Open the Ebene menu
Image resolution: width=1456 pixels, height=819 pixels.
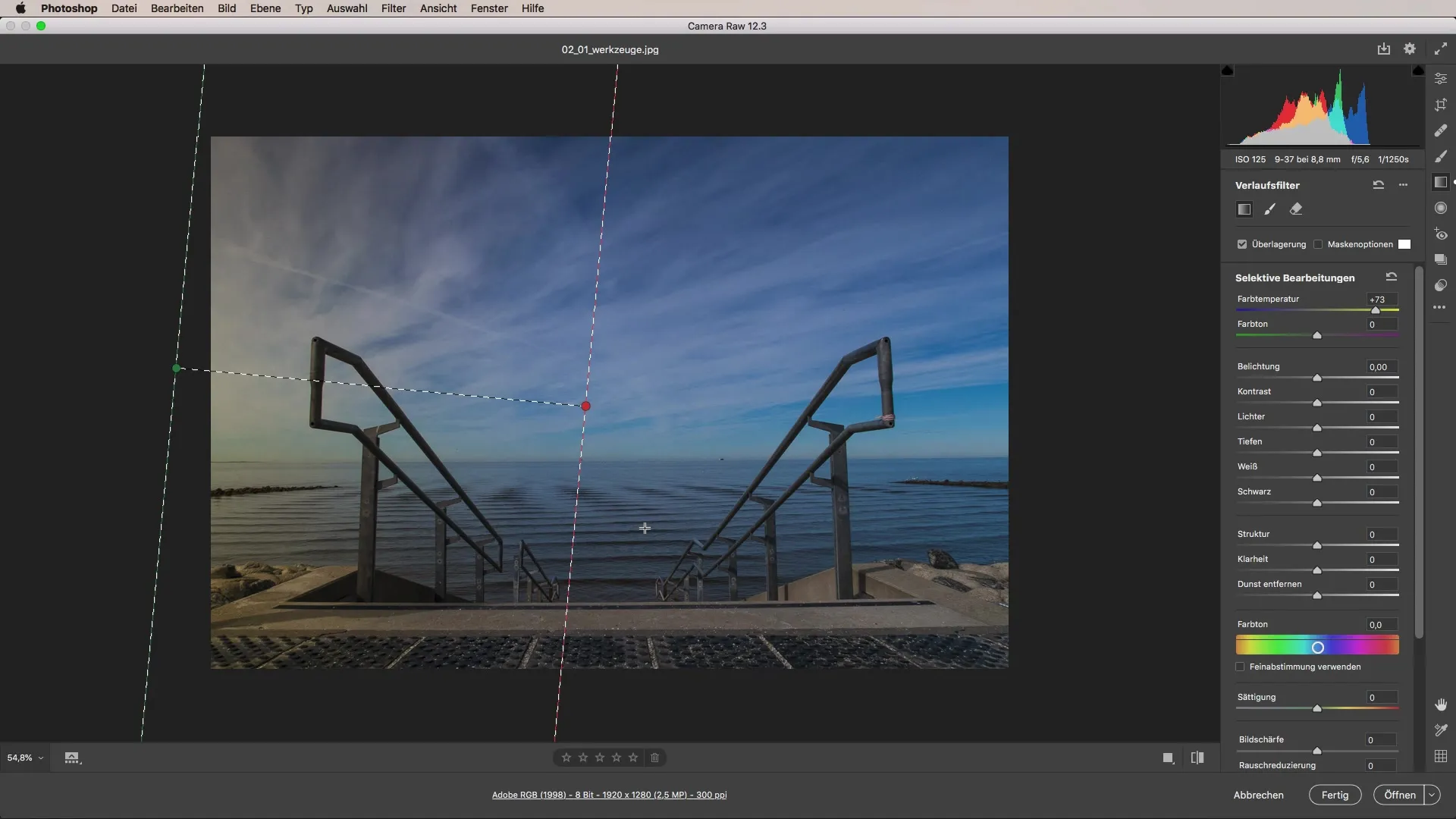[265, 8]
